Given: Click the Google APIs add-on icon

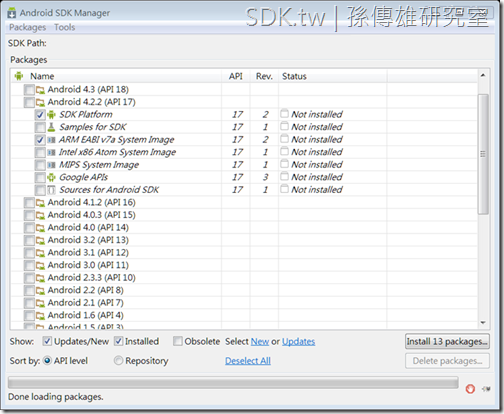Looking at the screenshot, I should point(51,177).
